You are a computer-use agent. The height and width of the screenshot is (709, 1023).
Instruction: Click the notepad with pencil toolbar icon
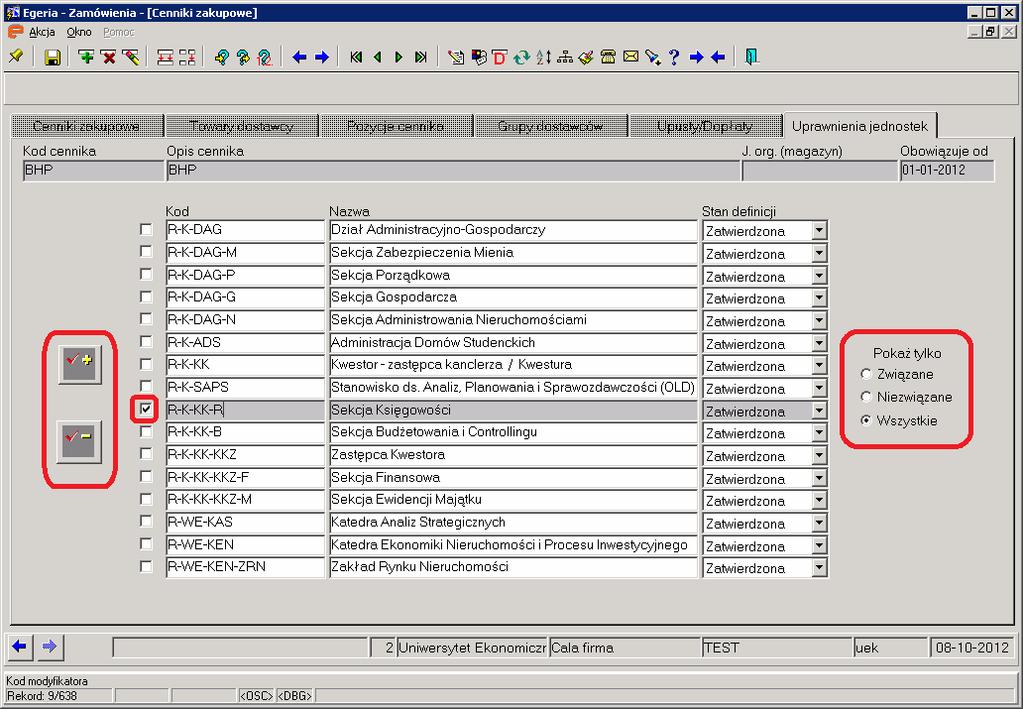[456, 57]
